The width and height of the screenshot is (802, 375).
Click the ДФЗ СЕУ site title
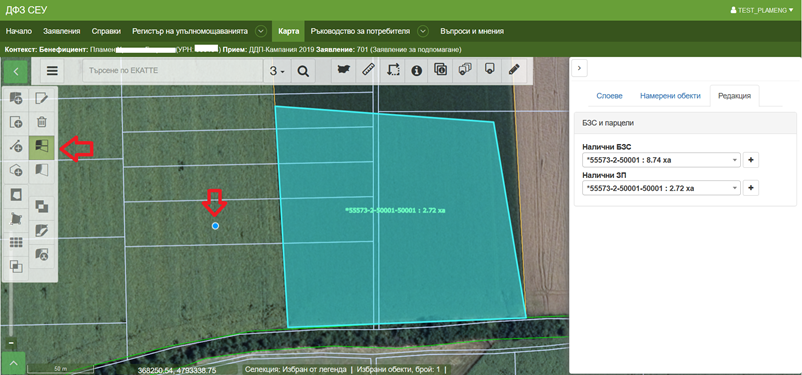[26, 10]
